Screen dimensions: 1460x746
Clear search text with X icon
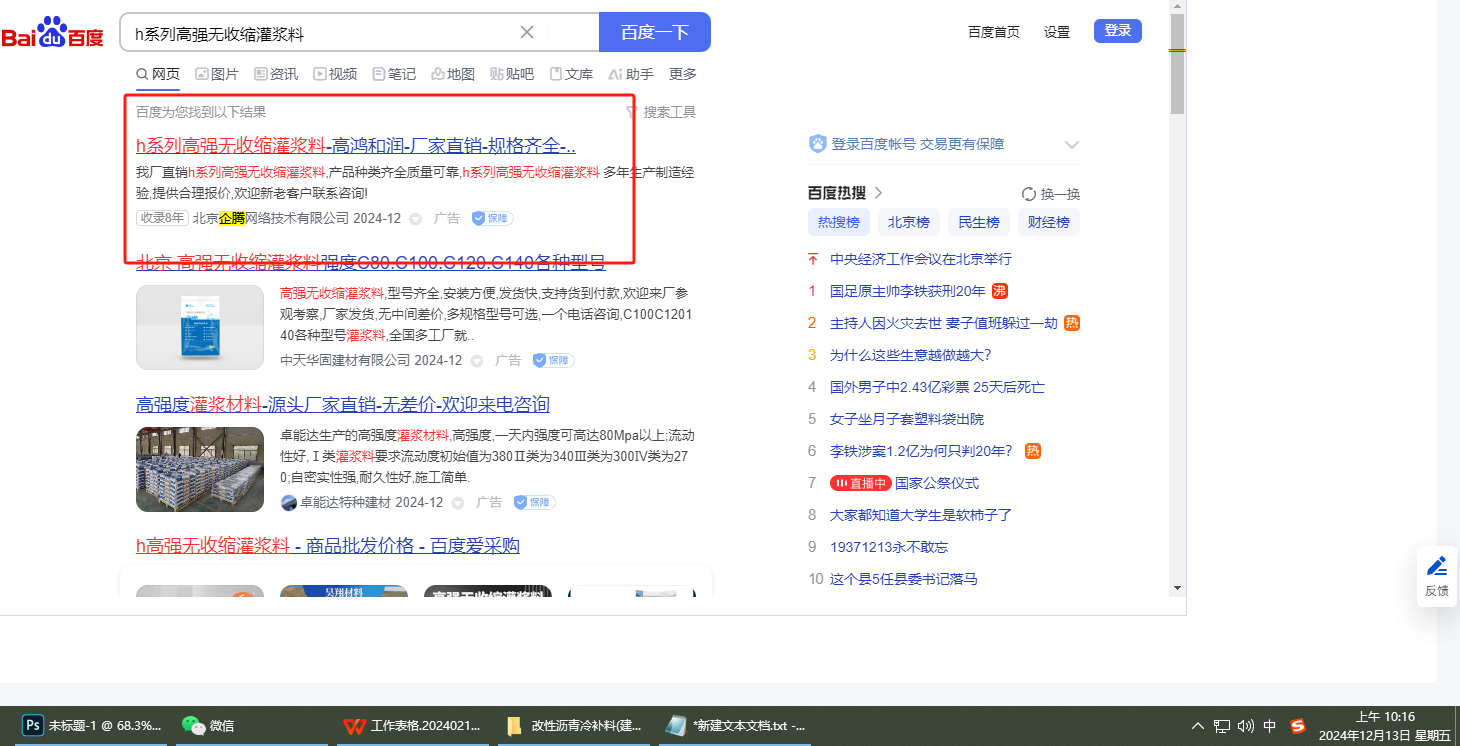pyautogui.click(x=527, y=32)
